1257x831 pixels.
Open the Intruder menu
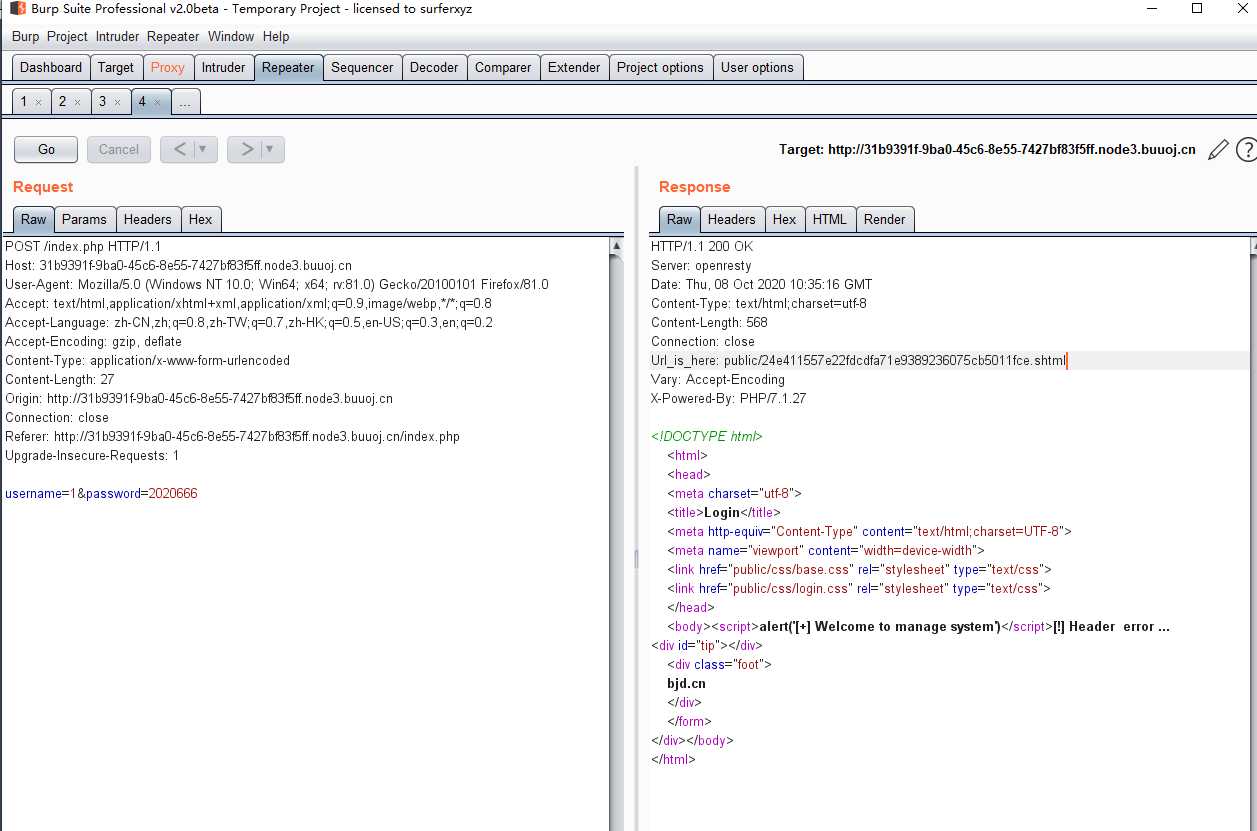118,36
